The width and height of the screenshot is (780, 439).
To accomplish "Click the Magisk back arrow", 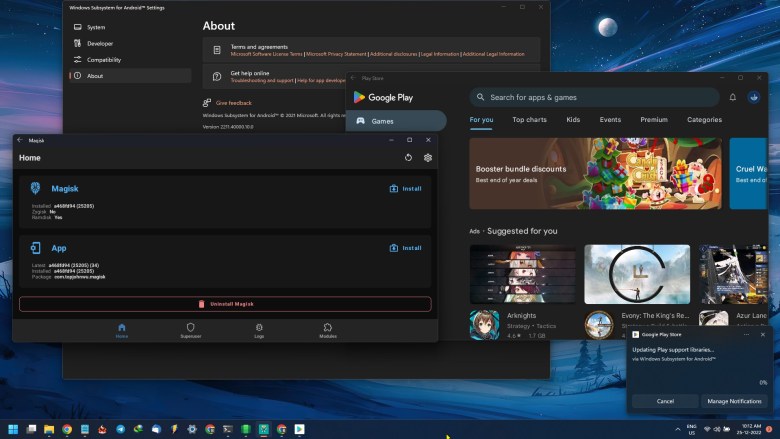I will point(20,140).
